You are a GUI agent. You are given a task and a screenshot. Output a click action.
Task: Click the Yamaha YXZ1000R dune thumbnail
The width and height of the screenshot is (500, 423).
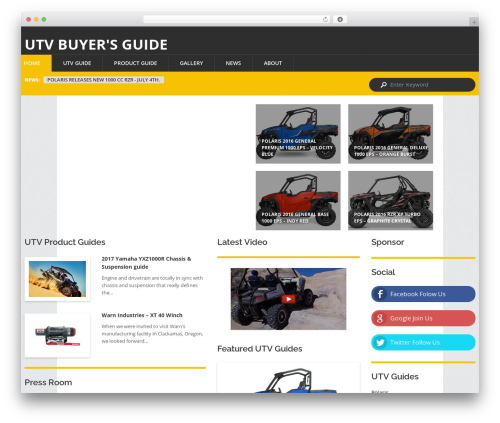click(57, 279)
